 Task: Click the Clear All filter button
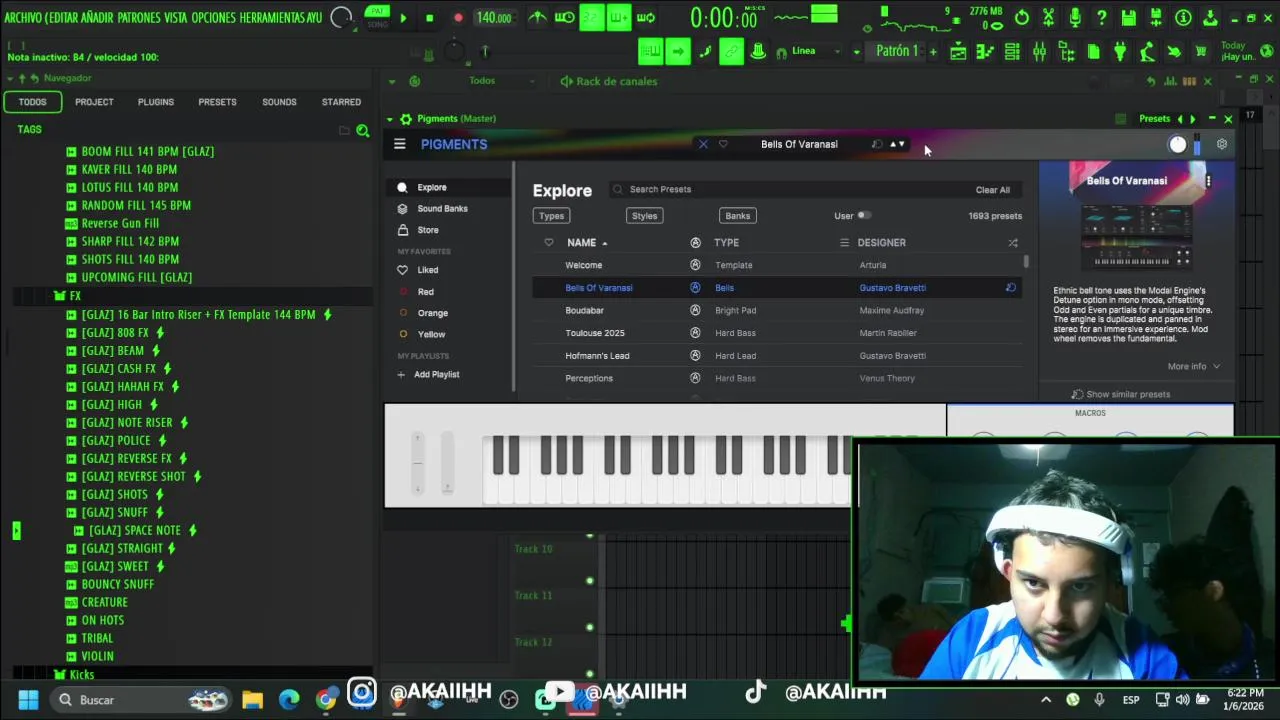(x=993, y=190)
